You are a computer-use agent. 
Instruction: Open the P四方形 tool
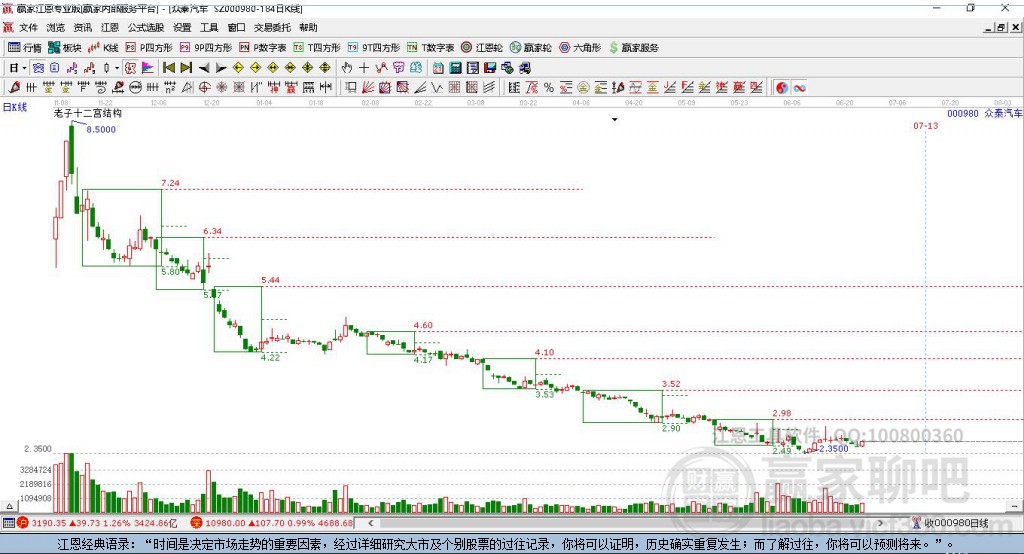coord(149,48)
